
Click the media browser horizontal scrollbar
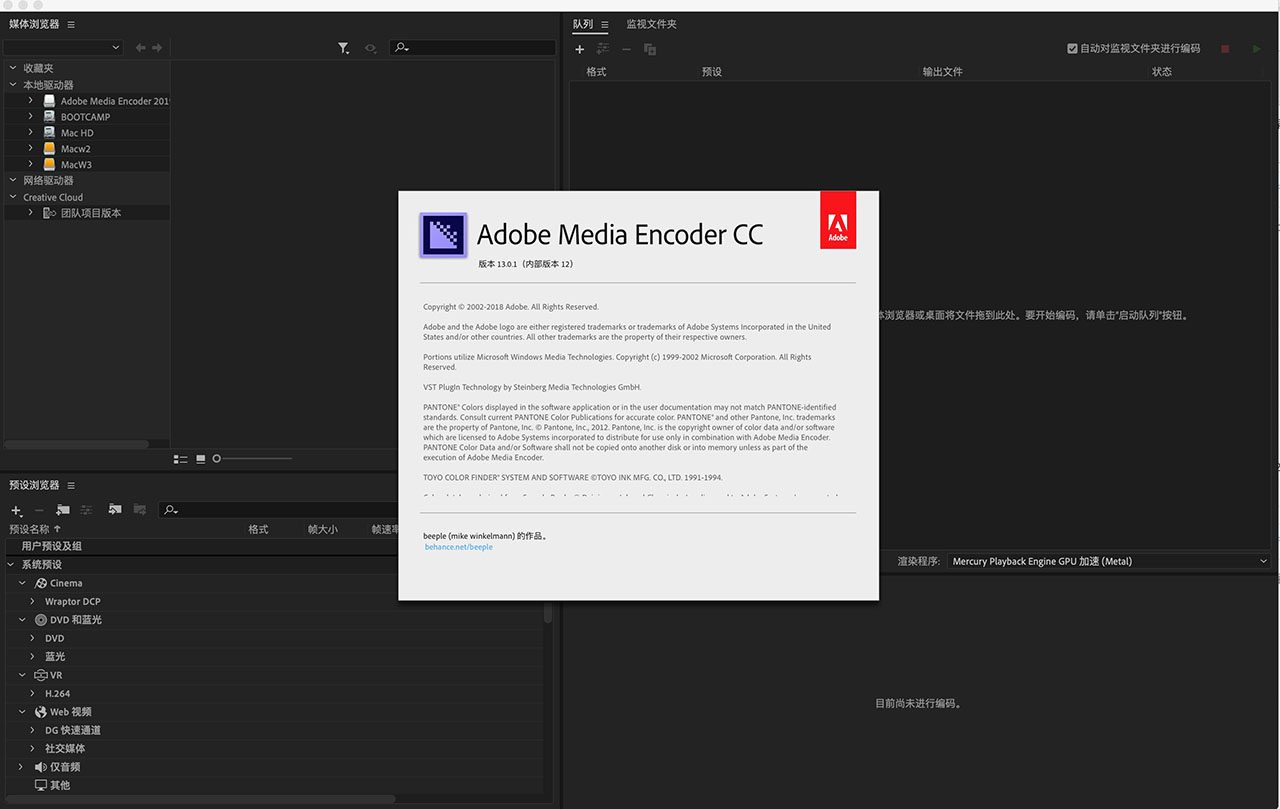[x=77, y=444]
